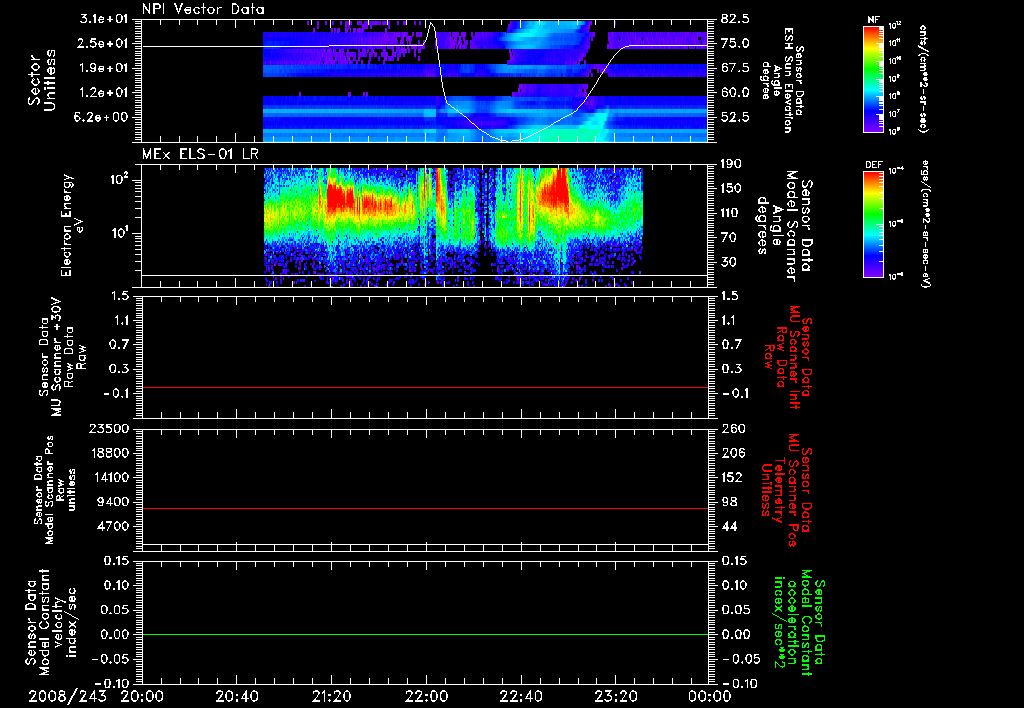This screenshot has height=708, width=1024.
Task: Click the '2008/243' date label
Action: click(67, 696)
